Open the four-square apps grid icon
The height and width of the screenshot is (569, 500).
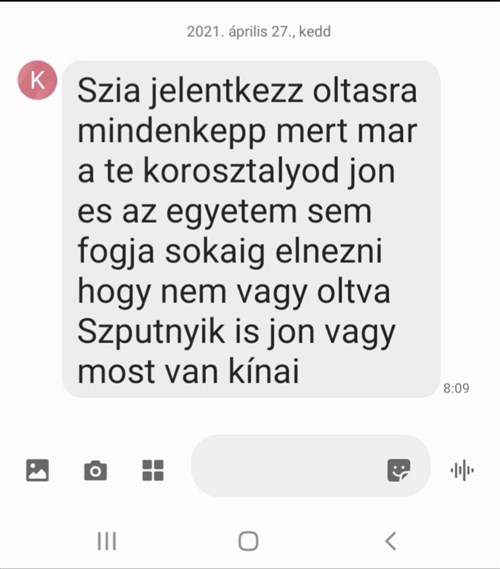tap(153, 470)
